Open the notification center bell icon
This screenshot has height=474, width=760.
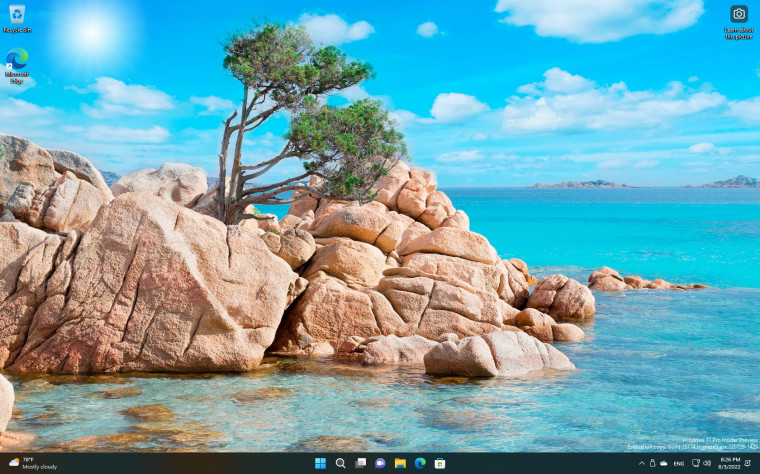pyautogui.click(x=747, y=463)
